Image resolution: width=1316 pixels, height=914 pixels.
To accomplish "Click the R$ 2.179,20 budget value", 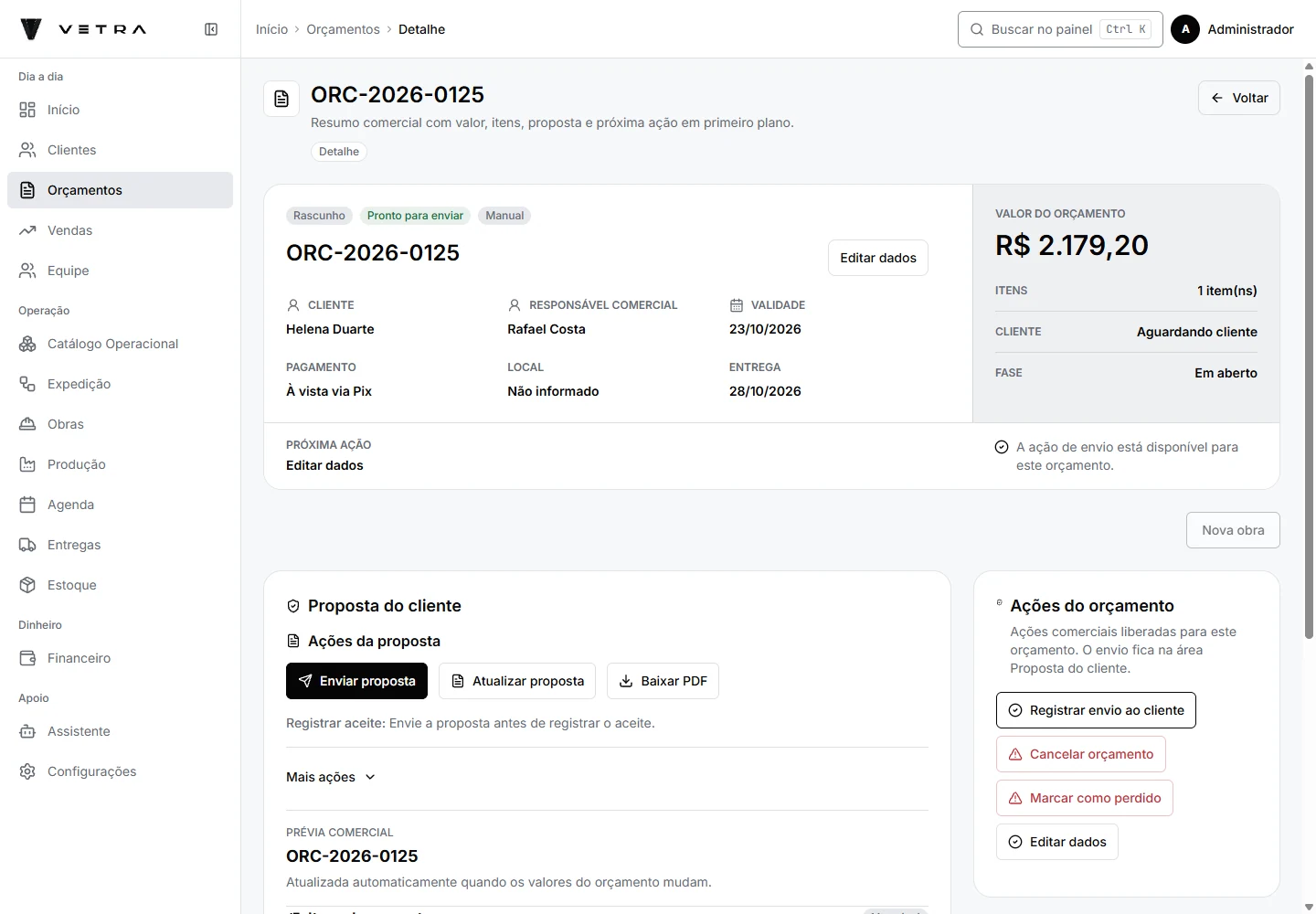I will (1072, 245).
